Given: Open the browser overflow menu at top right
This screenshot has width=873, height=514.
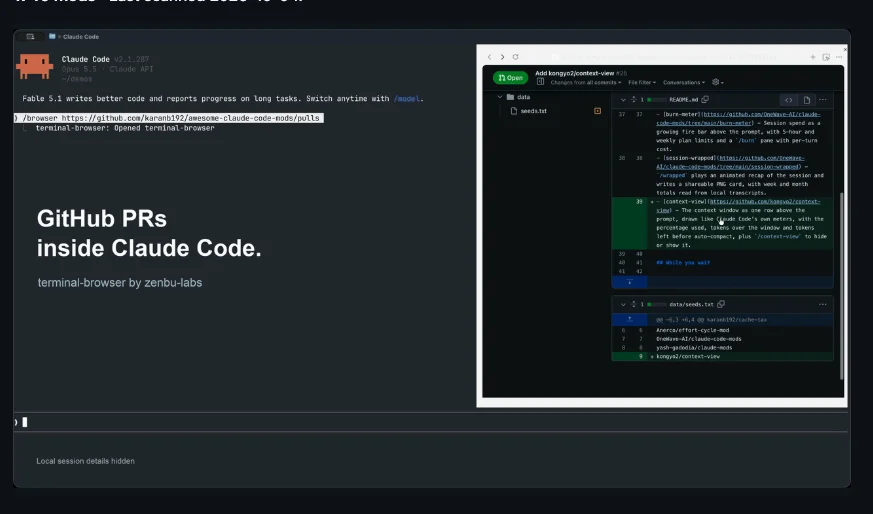Looking at the screenshot, I should [x=839, y=57].
